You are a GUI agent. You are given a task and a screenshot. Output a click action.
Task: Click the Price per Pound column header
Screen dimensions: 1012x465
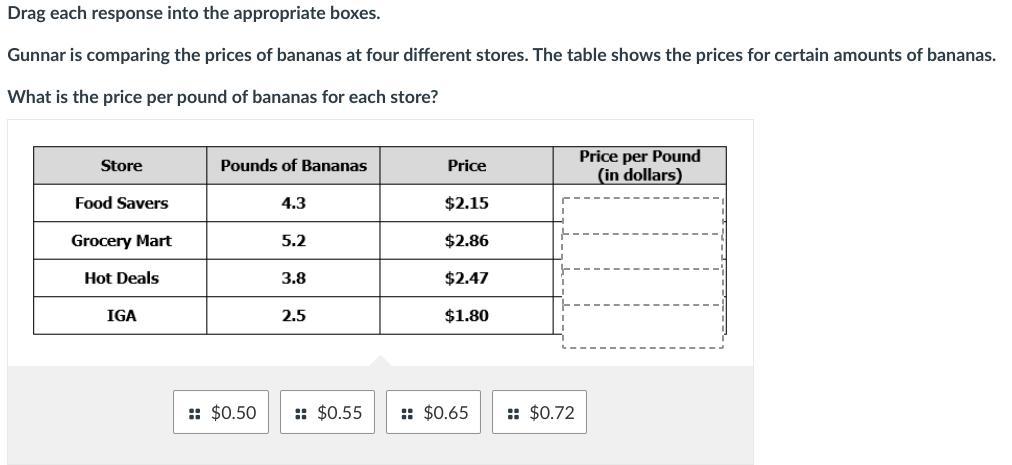point(640,166)
